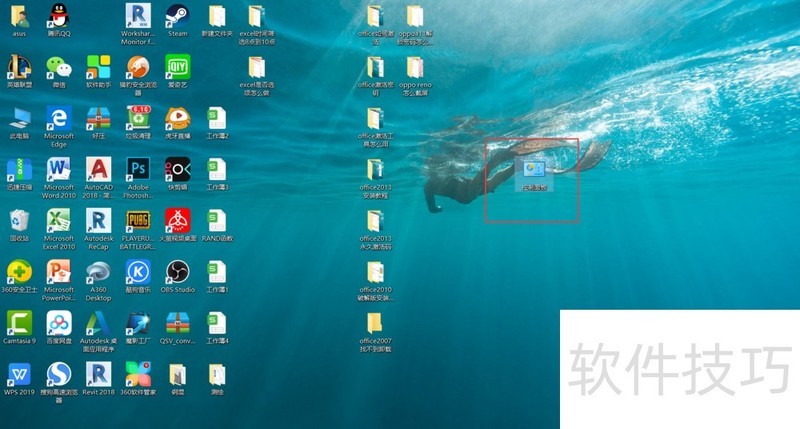The height and width of the screenshot is (429, 800).
Task: Launch the WPS 2019 shortcut
Action: [x=19, y=374]
